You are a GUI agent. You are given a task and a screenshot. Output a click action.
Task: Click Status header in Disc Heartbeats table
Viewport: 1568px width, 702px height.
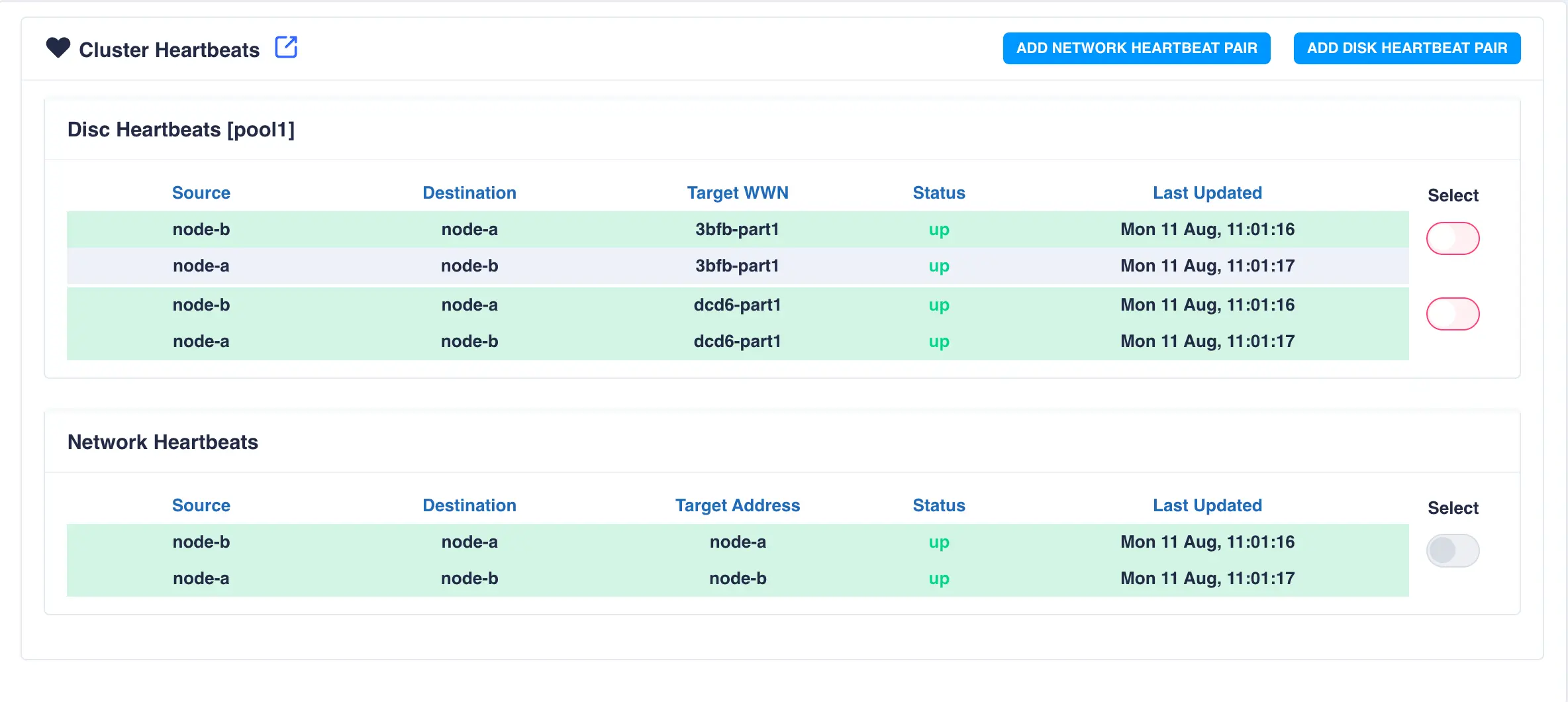tap(939, 193)
